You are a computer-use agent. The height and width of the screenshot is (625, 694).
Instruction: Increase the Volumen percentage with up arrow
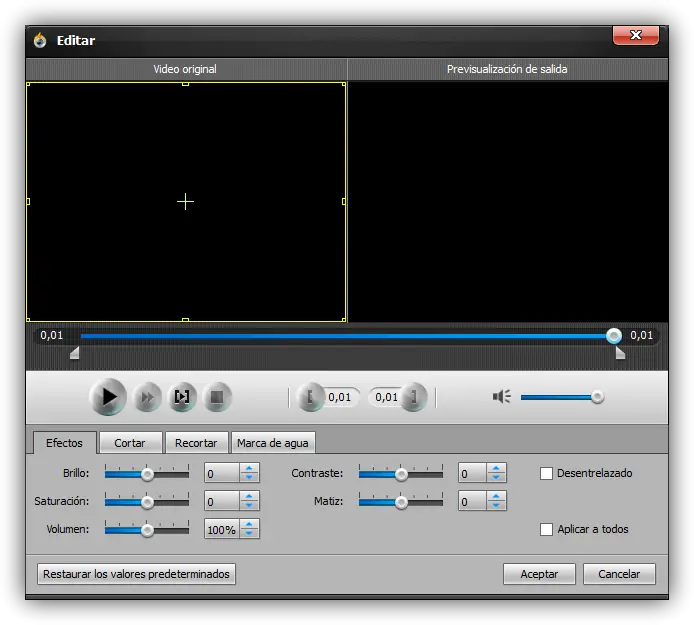(249, 524)
